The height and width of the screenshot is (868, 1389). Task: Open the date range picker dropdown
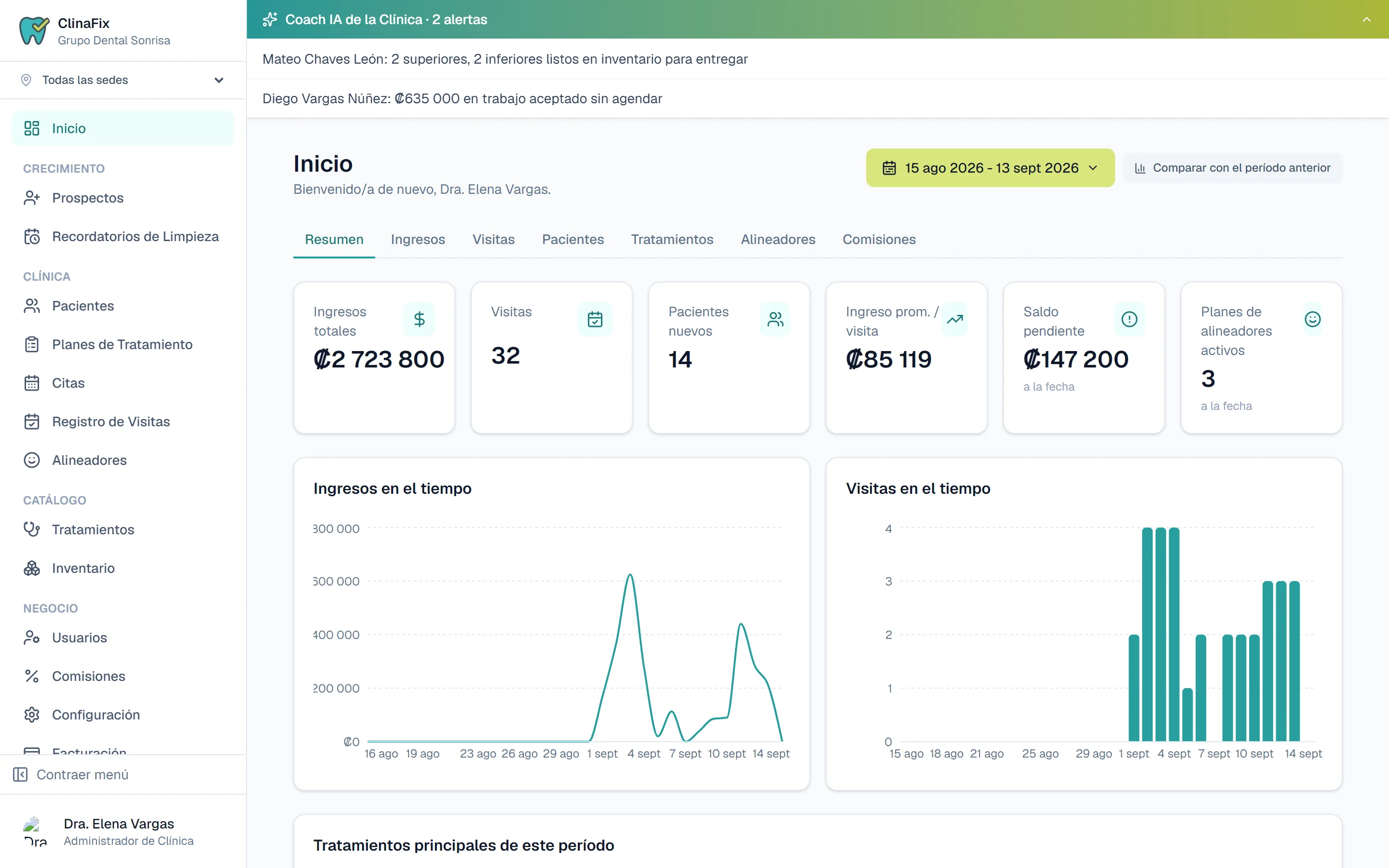[x=990, y=168]
